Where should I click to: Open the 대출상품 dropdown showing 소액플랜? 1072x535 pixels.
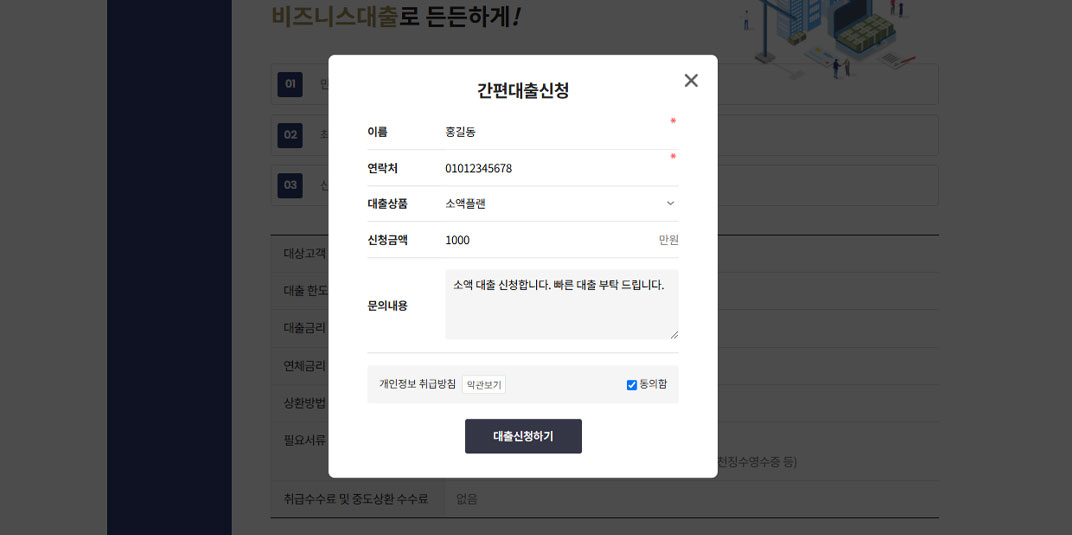[561, 204]
